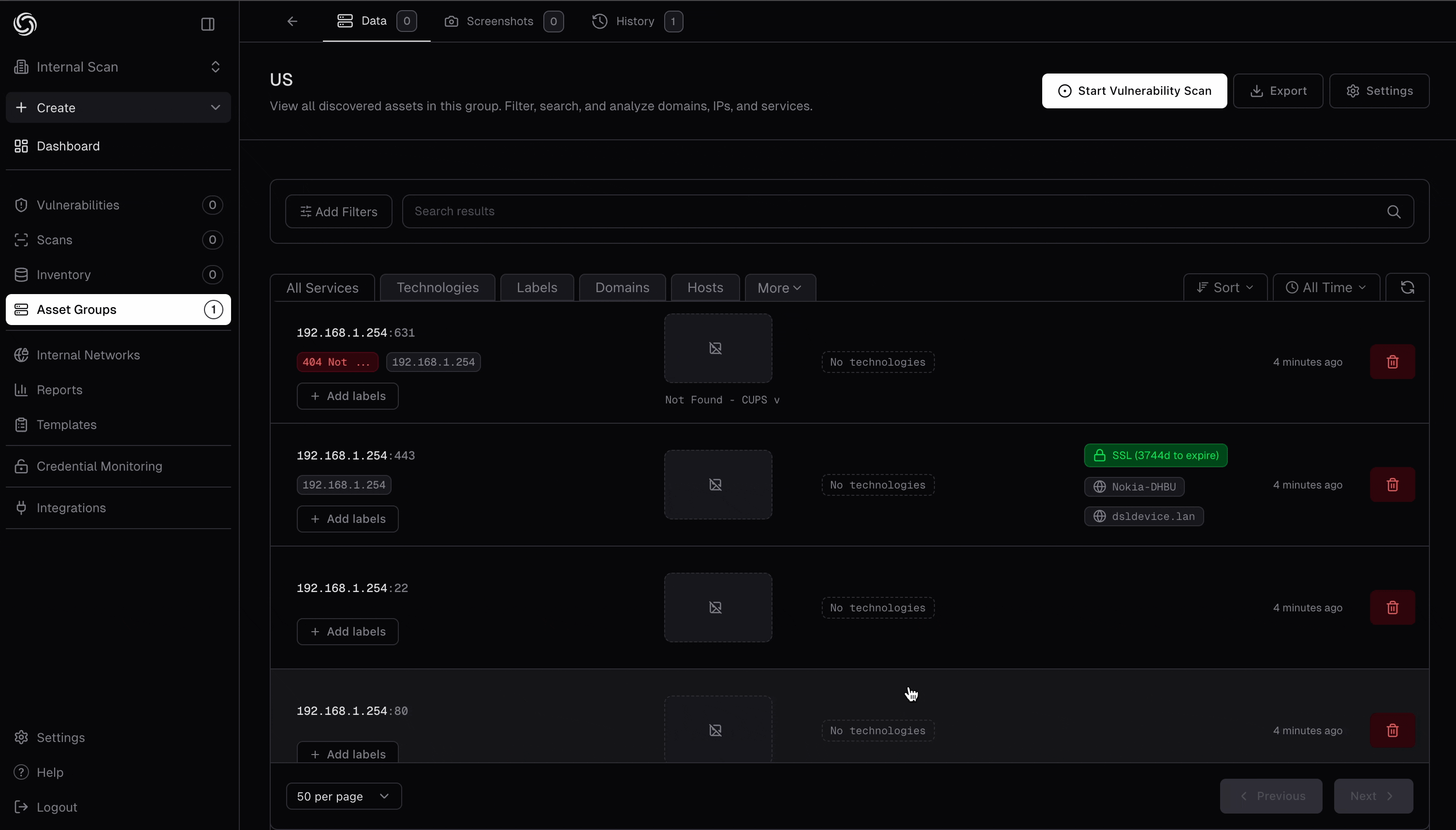Select the Hosts tab
This screenshot has height=830, width=1456.
click(705, 287)
